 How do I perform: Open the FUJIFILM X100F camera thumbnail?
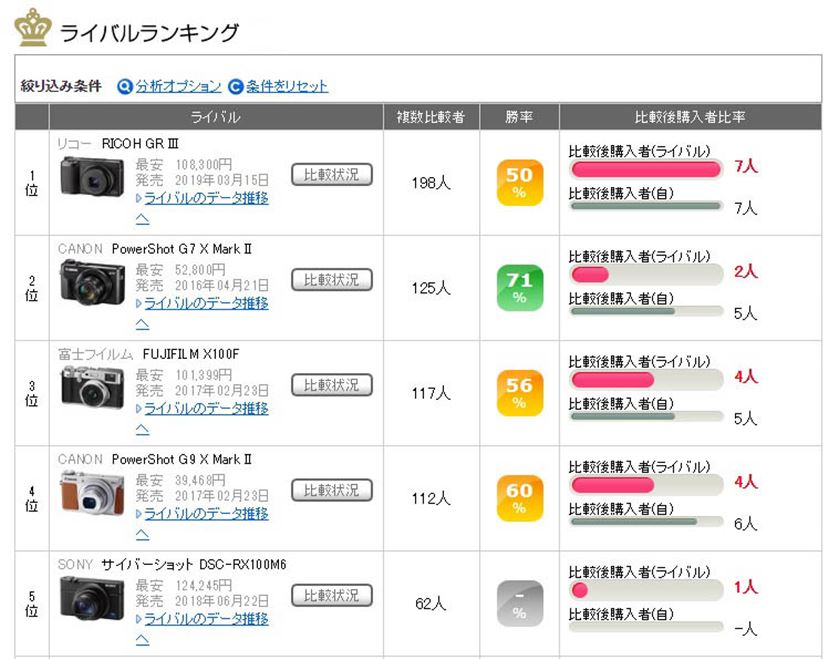pyautogui.click(x=92, y=386)
